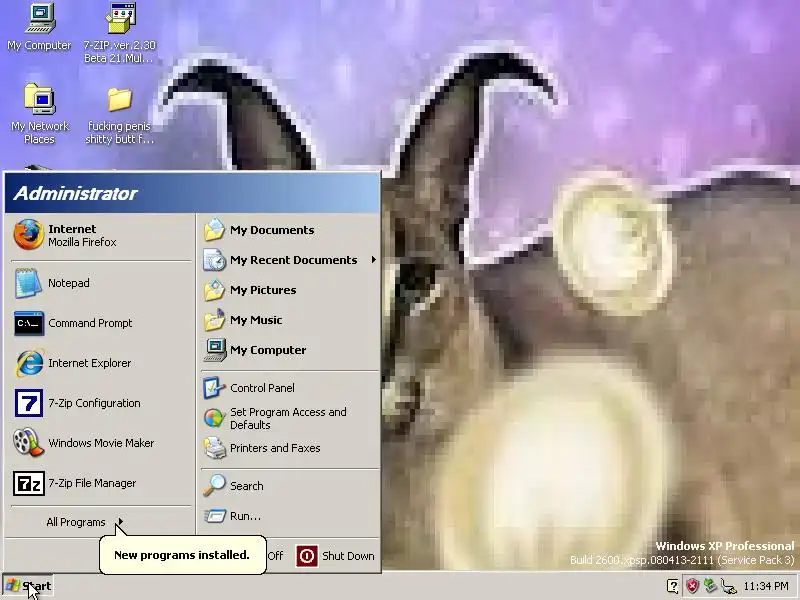Open My Music folder in Start menu
The height and width of the screenshot is (600, 800).
tap(290, 320)
